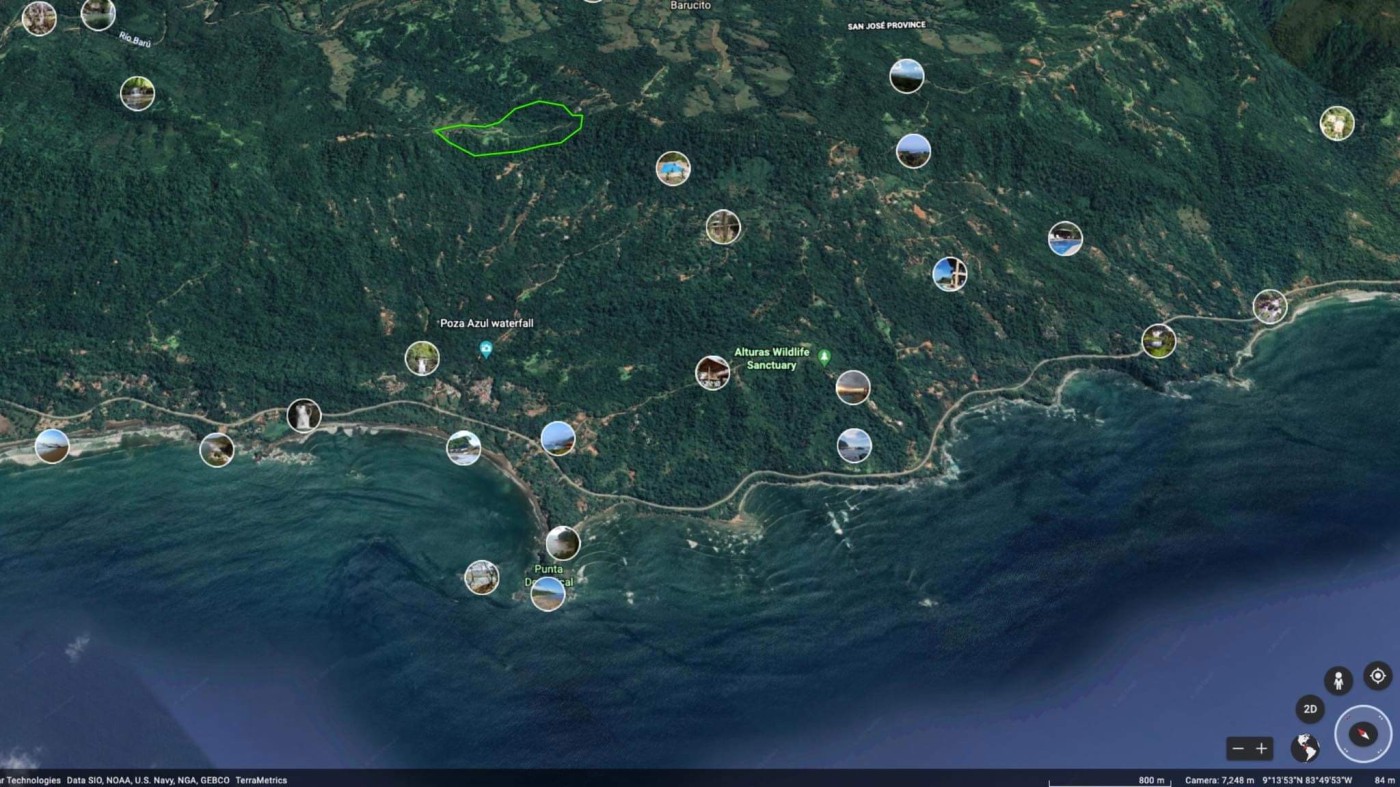Open the waterfall photo near Poza Azul

coord(422,358)
